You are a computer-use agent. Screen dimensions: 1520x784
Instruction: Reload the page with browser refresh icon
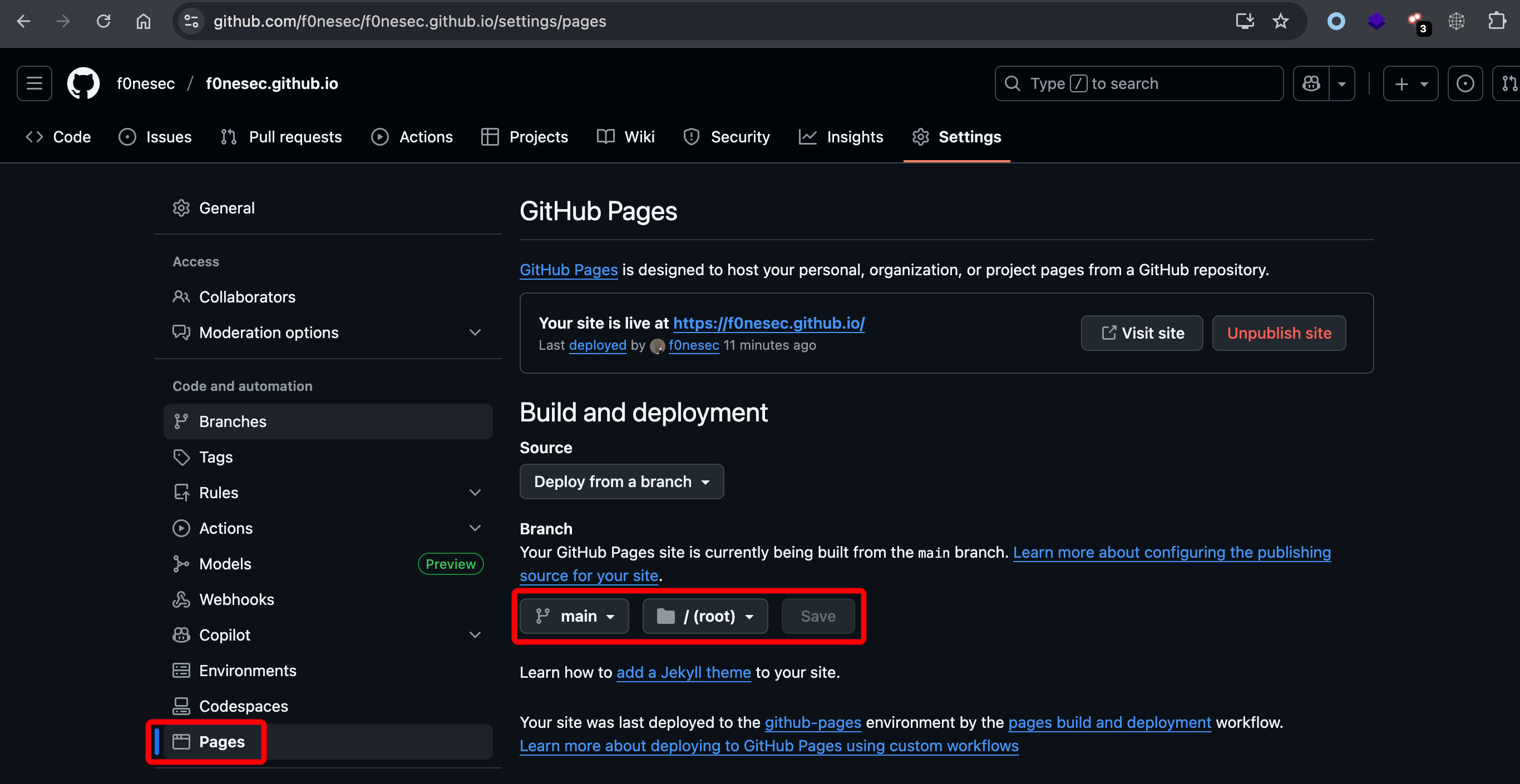click(103, 21)
